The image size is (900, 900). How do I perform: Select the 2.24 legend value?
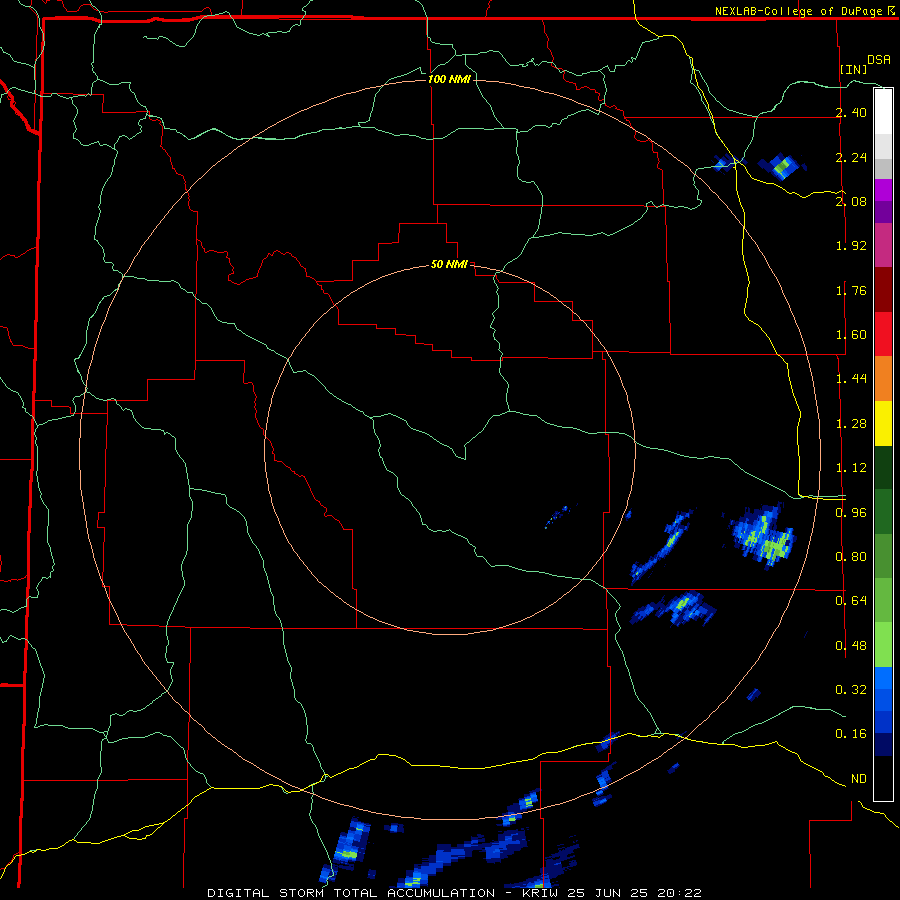tap(851, 157)
